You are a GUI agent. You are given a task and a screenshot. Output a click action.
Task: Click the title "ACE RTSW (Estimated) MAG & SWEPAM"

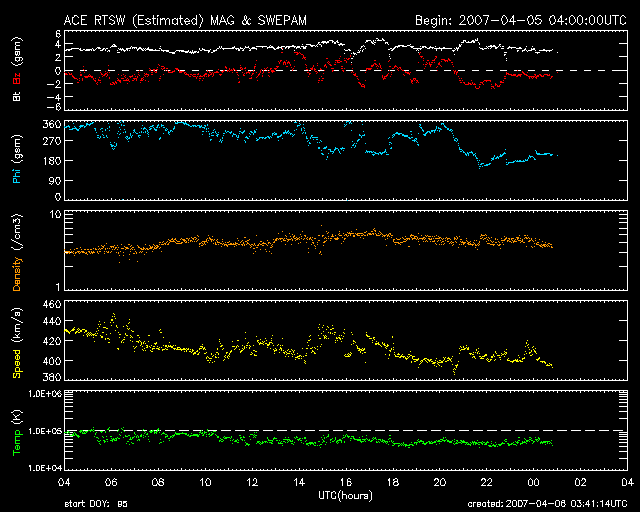tap(185, 20)
